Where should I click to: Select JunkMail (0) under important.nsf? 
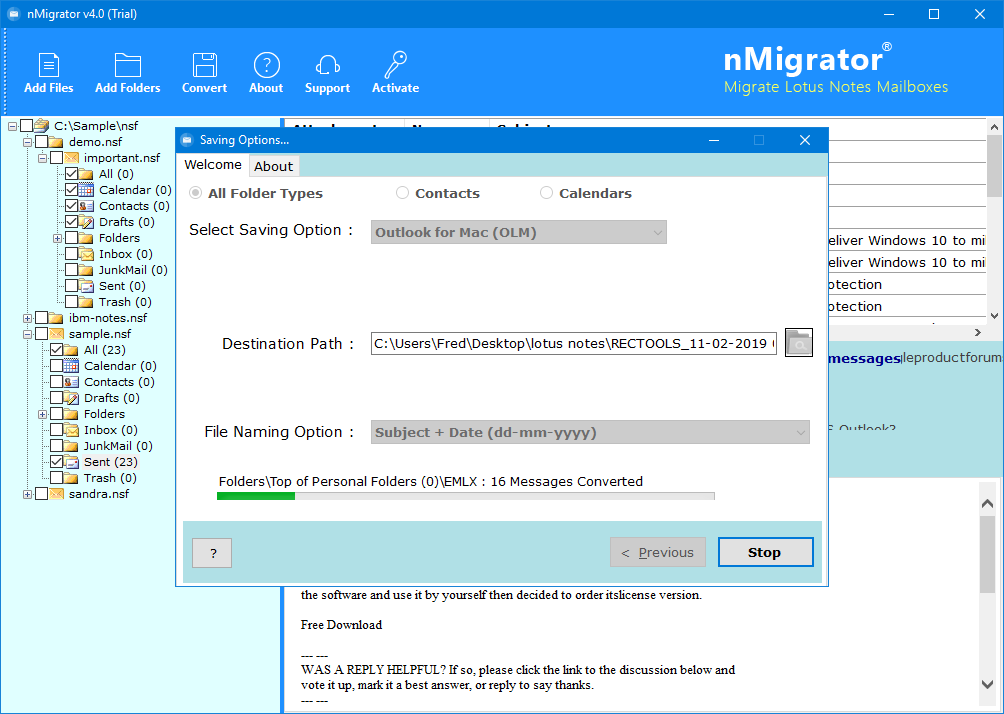(133, 270)
